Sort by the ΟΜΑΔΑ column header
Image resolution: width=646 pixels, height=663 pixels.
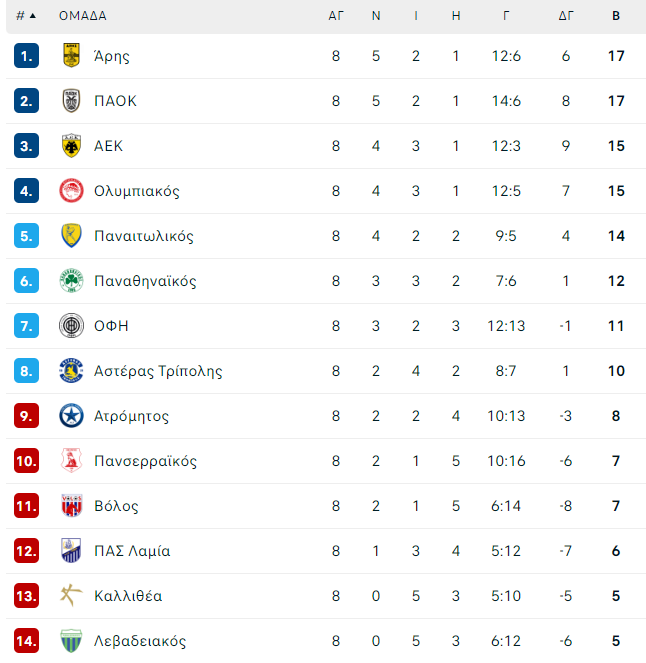(x=82, y=16)
